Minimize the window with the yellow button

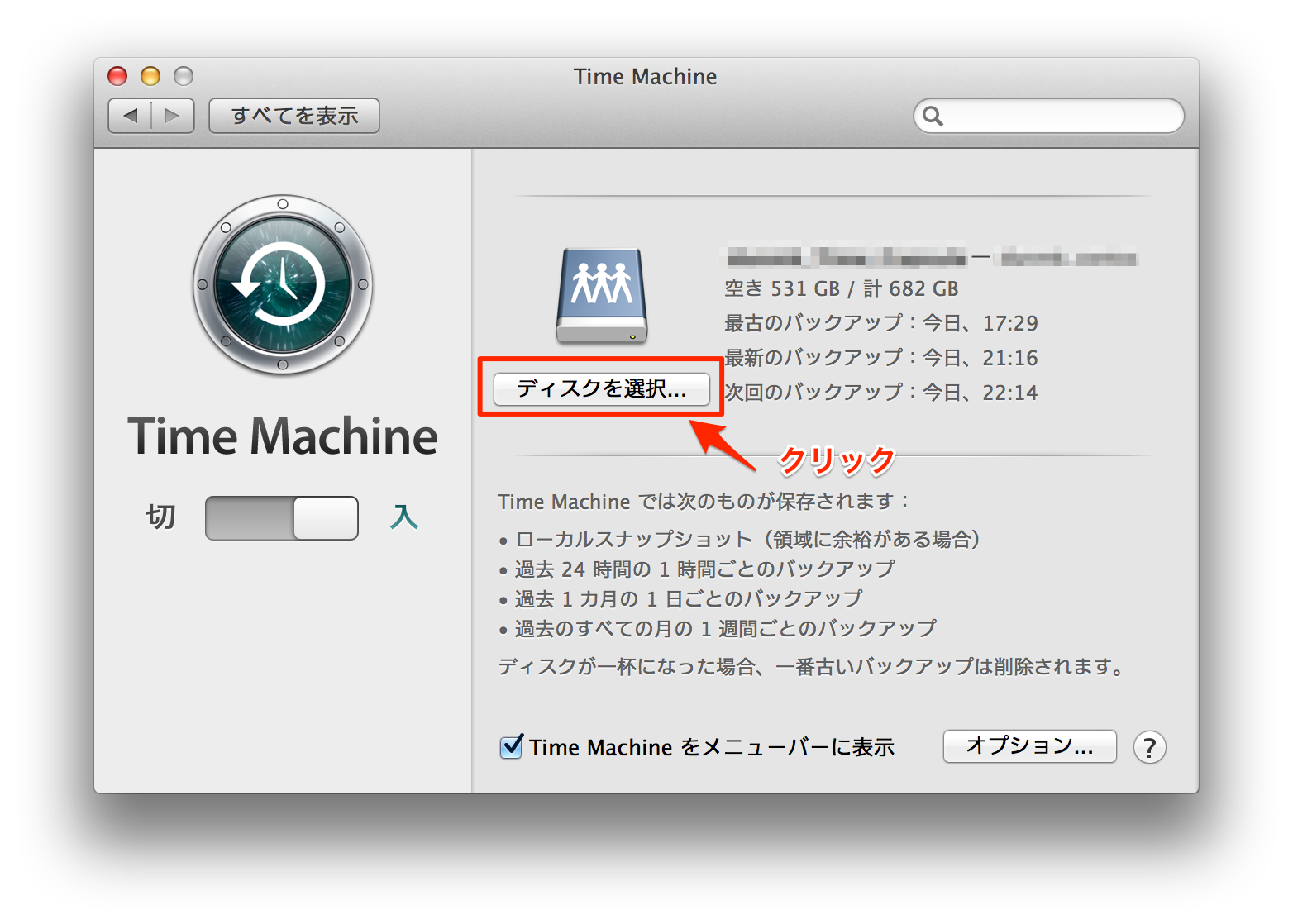click(x=150, y=76)
